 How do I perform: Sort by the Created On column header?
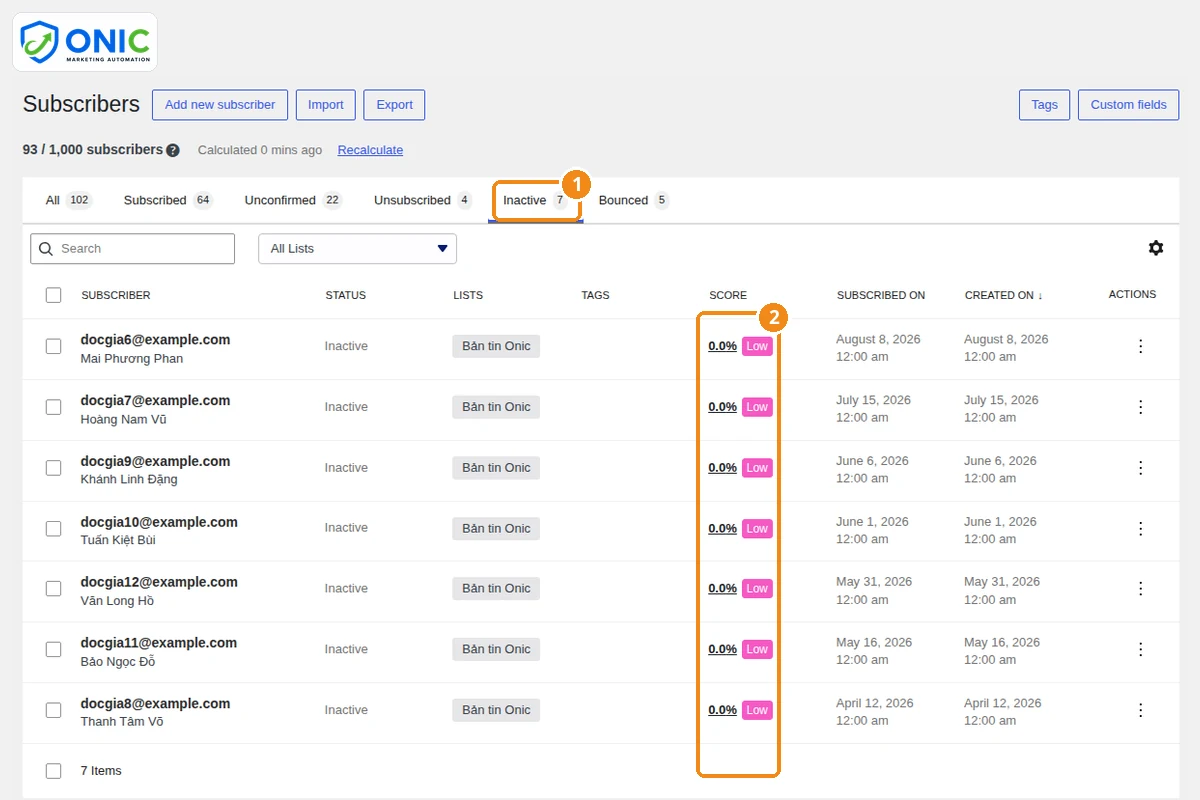pos(1003,295)
